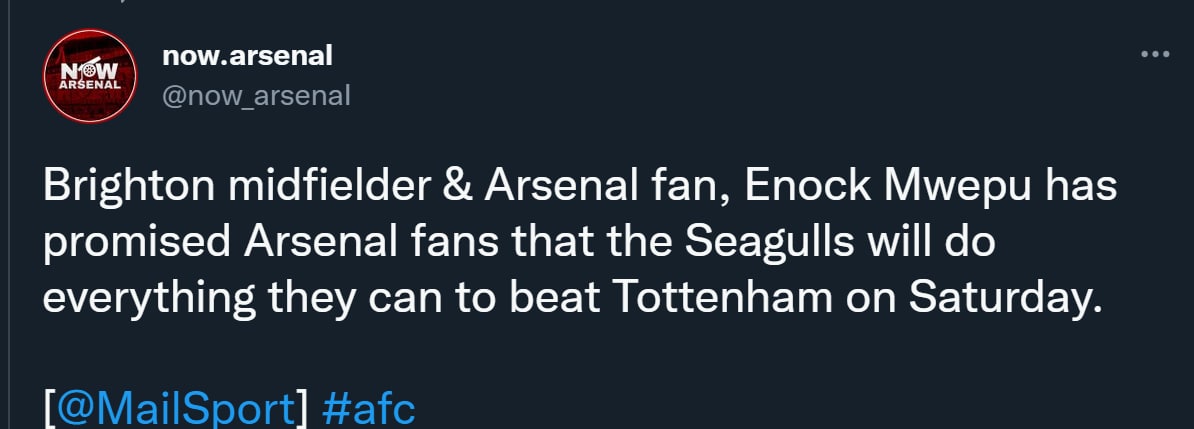Open the now.arsenal display name profile
Image resolution: width=1194 pixels, height=429 pixels.
pyautogui.click(x=246, y=56)
